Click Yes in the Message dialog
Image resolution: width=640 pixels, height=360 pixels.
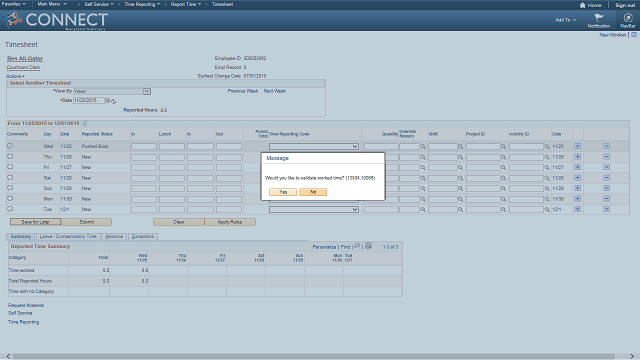[283, 192]
